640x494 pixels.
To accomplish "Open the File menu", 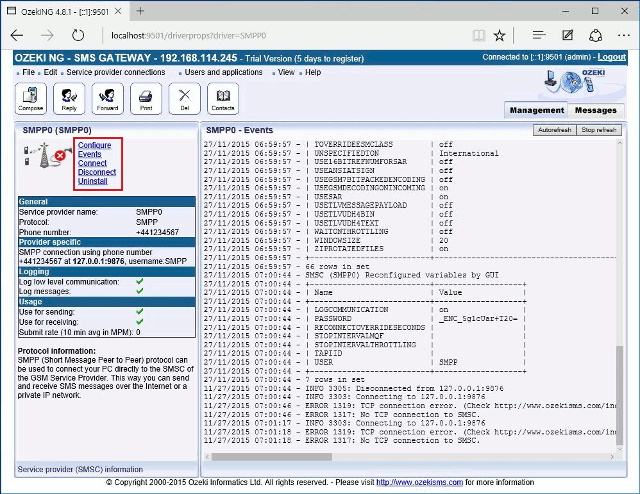I will pyautogui.click(x=28, y=72).
